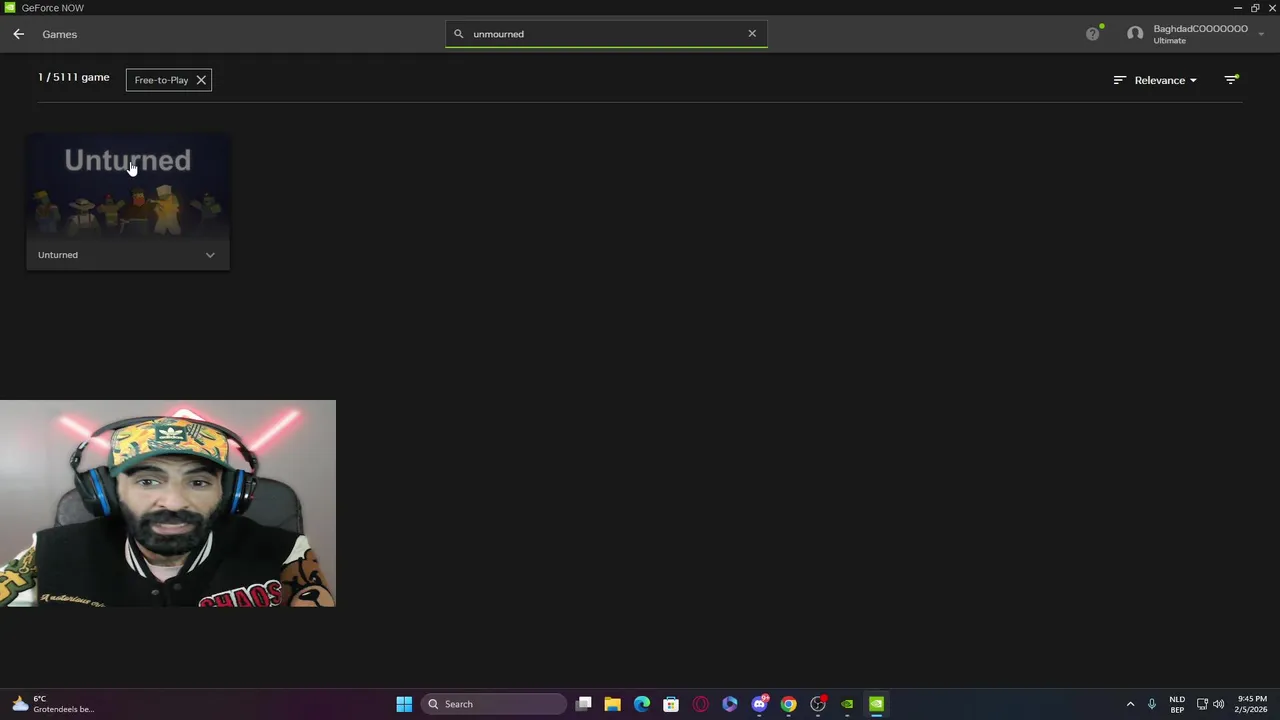Expand the BaghdadCOOOOOOOO account menu arrow
The height and width of the screenshot is (720, 1280).
(x=1261, y=34)
